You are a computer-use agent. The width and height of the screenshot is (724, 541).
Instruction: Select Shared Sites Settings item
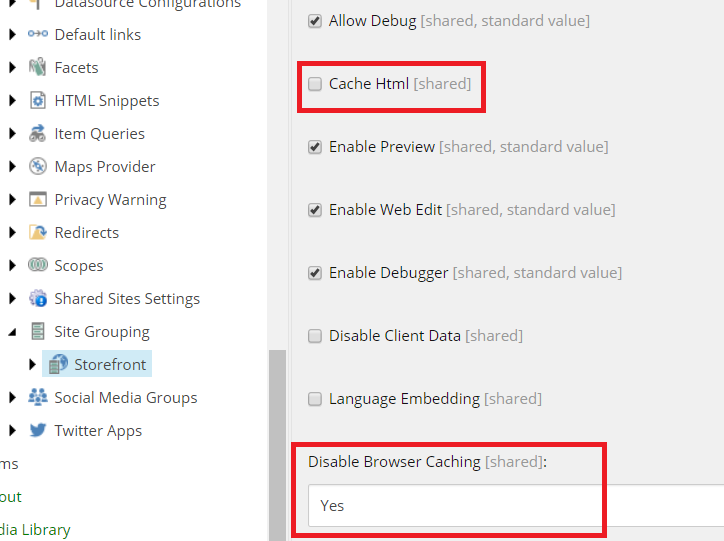(127, 299)
